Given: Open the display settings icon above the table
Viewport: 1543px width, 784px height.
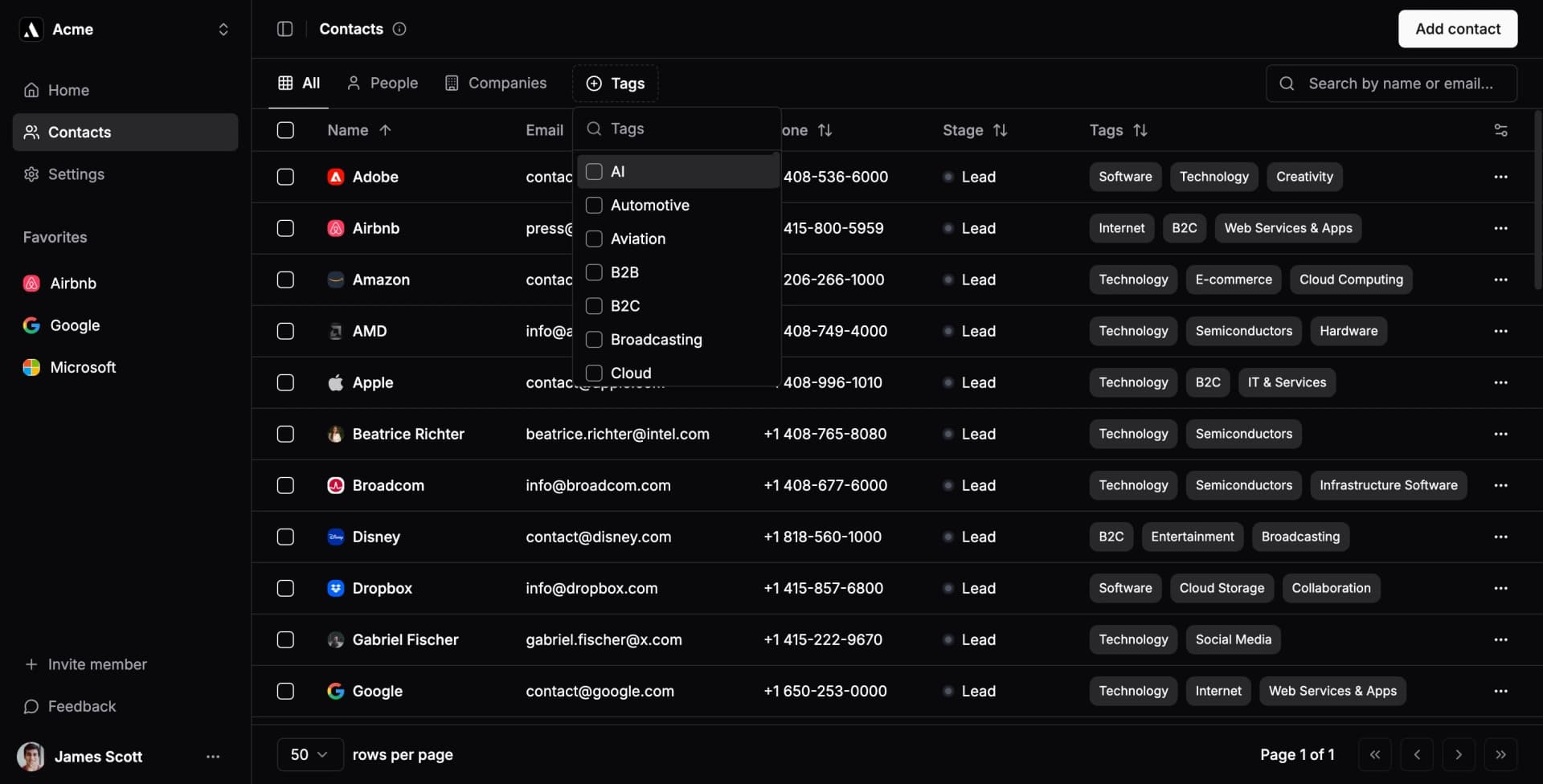Looking at the screenshot, I should (x=1501, y=130).
